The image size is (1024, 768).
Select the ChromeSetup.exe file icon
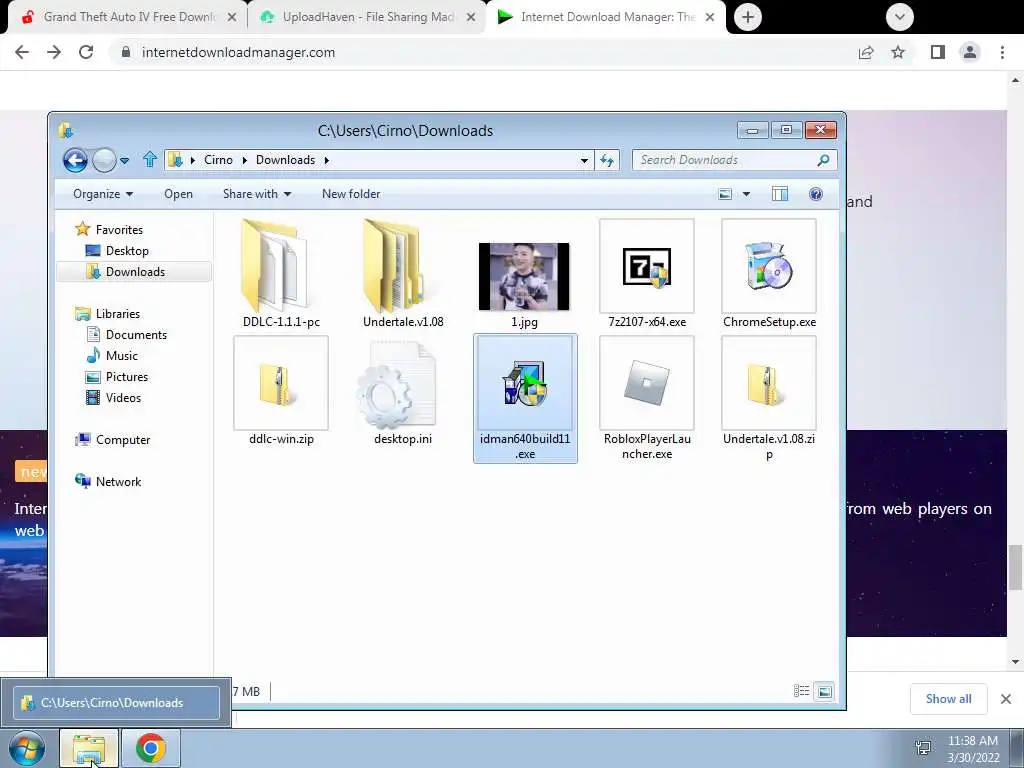tap(769, 266)
